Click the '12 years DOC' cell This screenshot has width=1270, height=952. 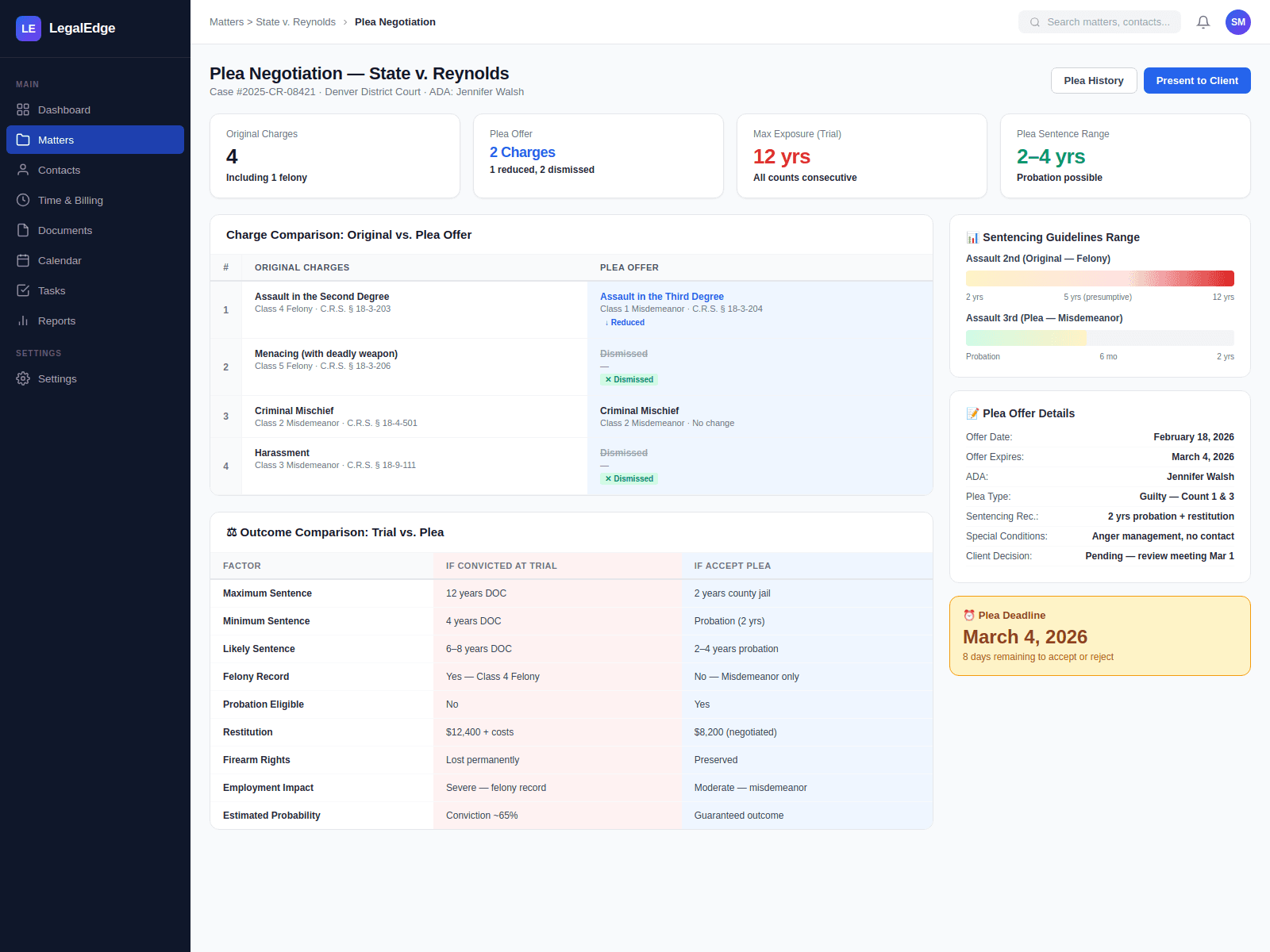tap(557, 593)
